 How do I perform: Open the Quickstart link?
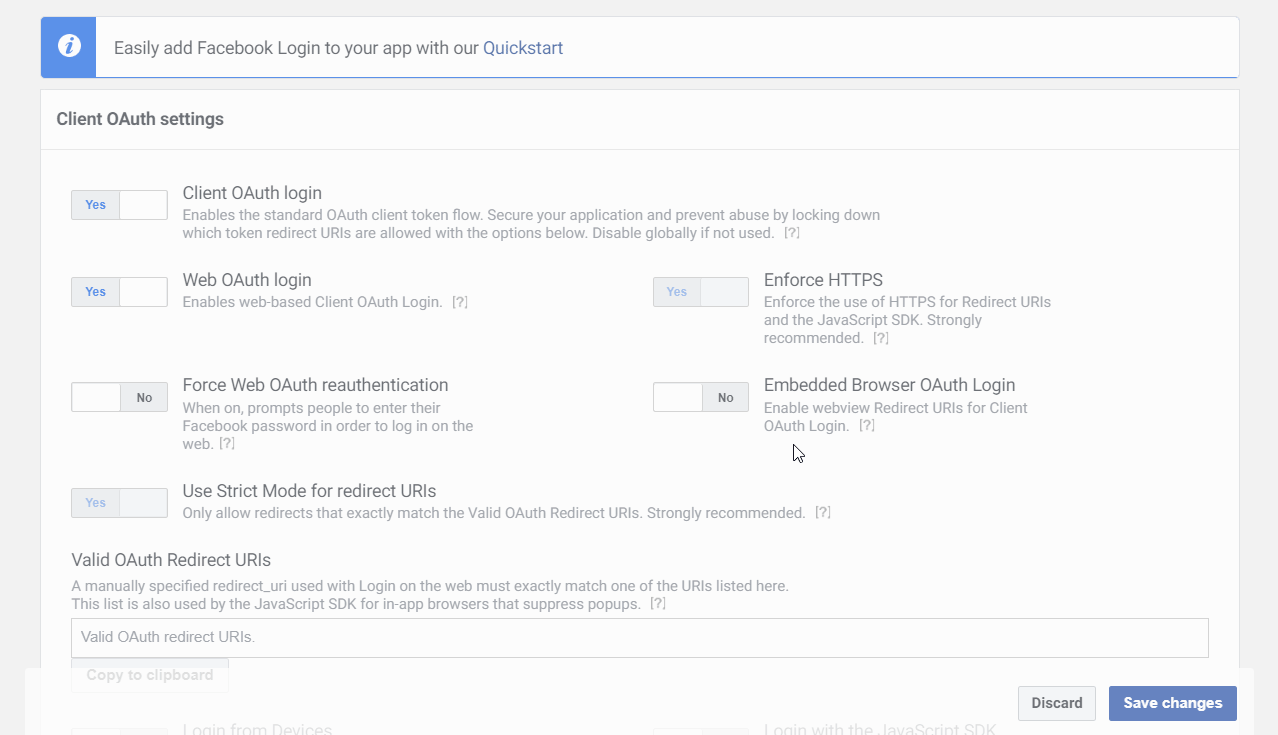coord(523,47)
